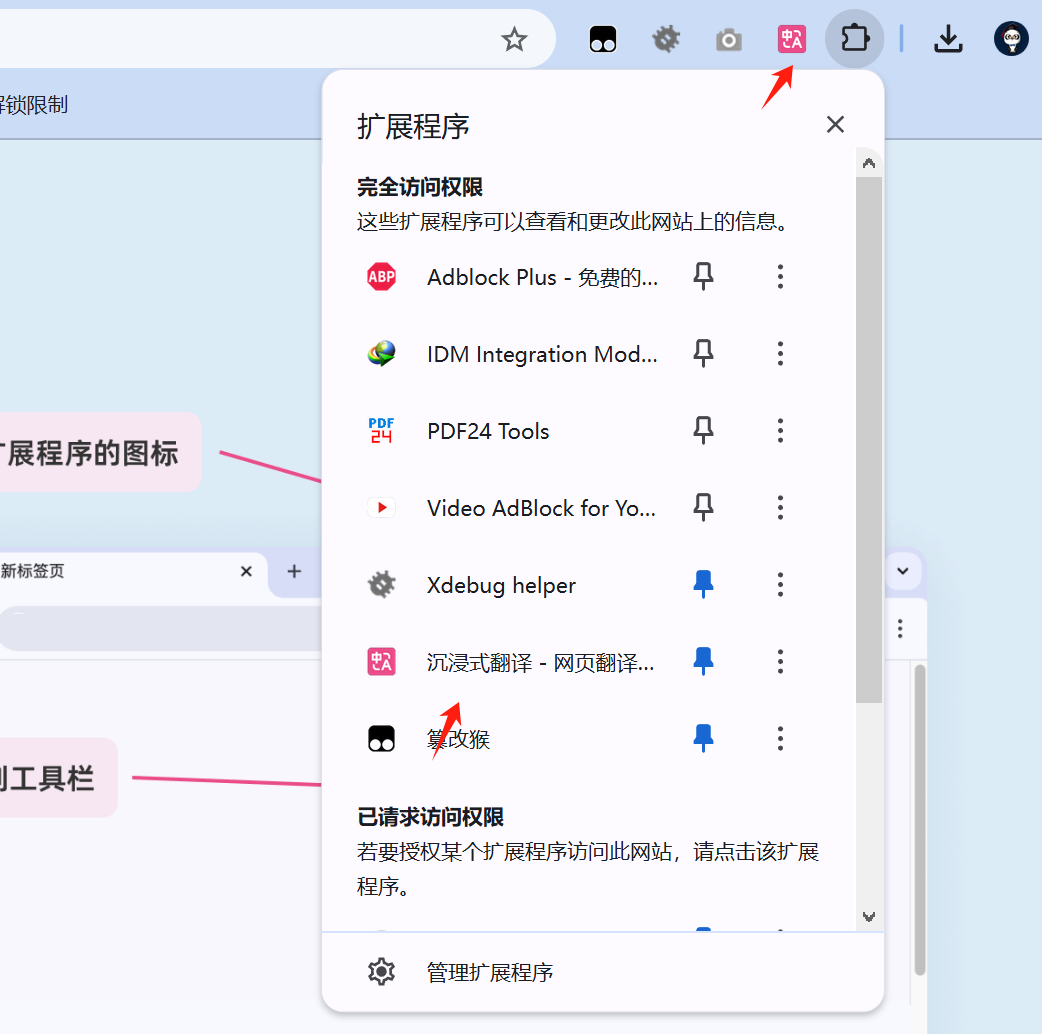
Task: Click the extensions list scroll-up arrow
Action: pyautogui.click(x=869, y=163)
